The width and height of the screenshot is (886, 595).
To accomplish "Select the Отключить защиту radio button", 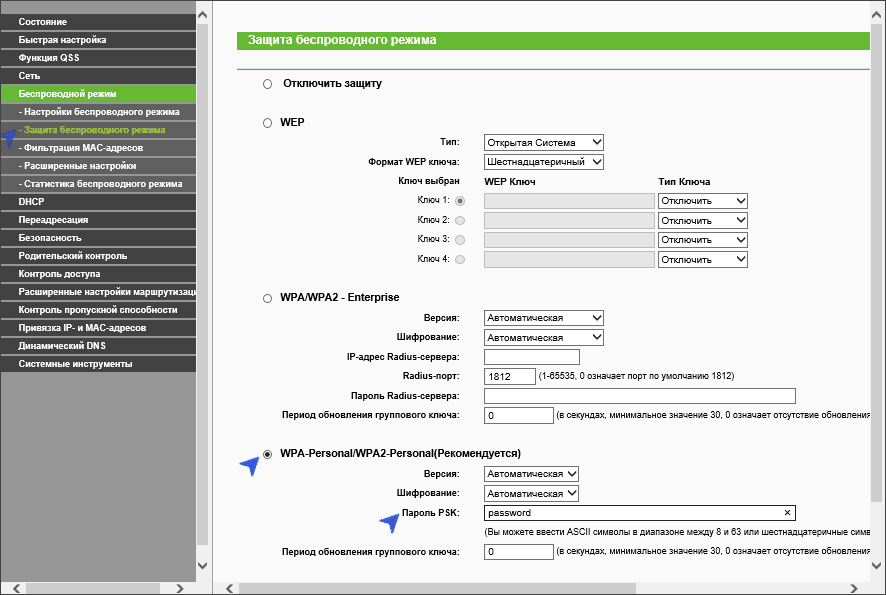I will click(x=267, y=84).
